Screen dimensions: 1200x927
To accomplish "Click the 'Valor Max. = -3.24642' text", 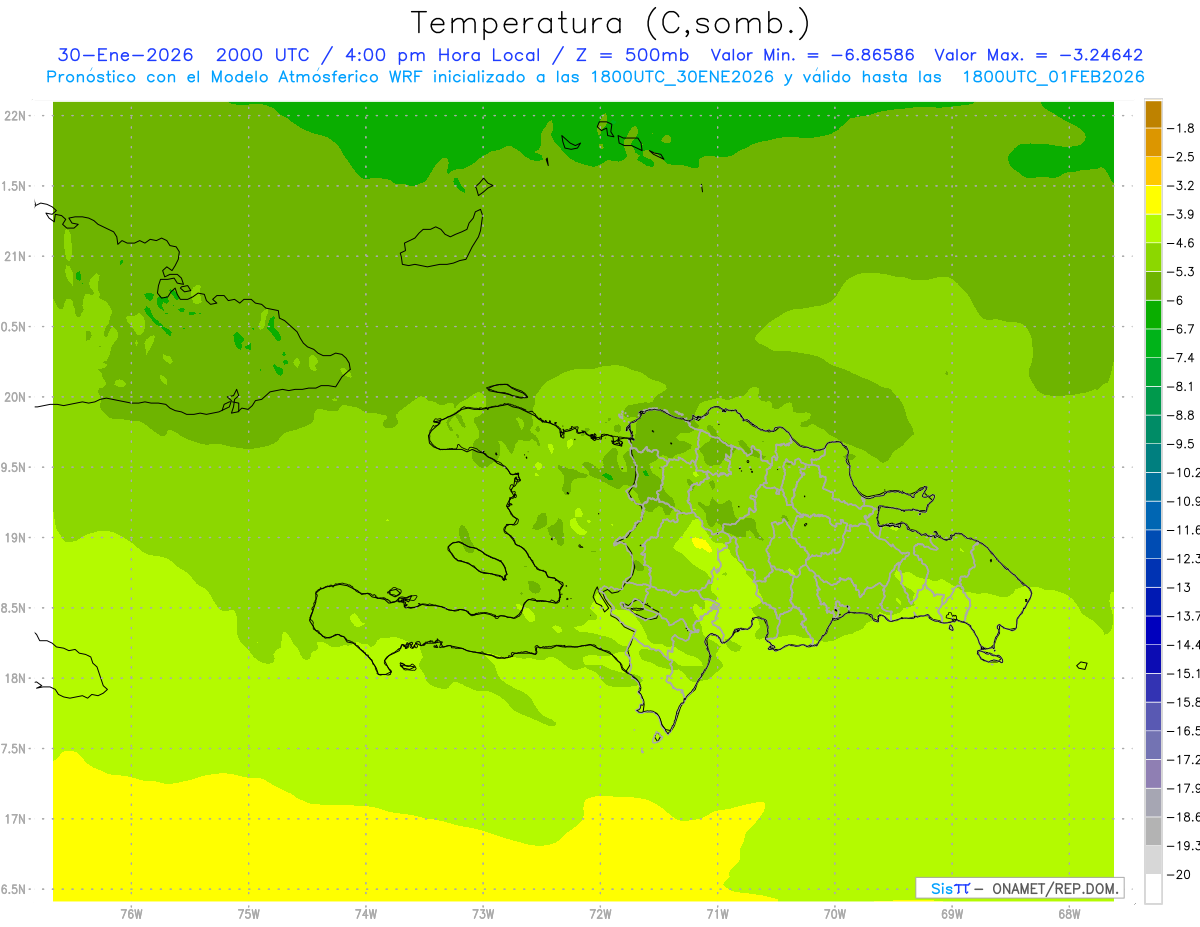I will tap(1038, 55).
